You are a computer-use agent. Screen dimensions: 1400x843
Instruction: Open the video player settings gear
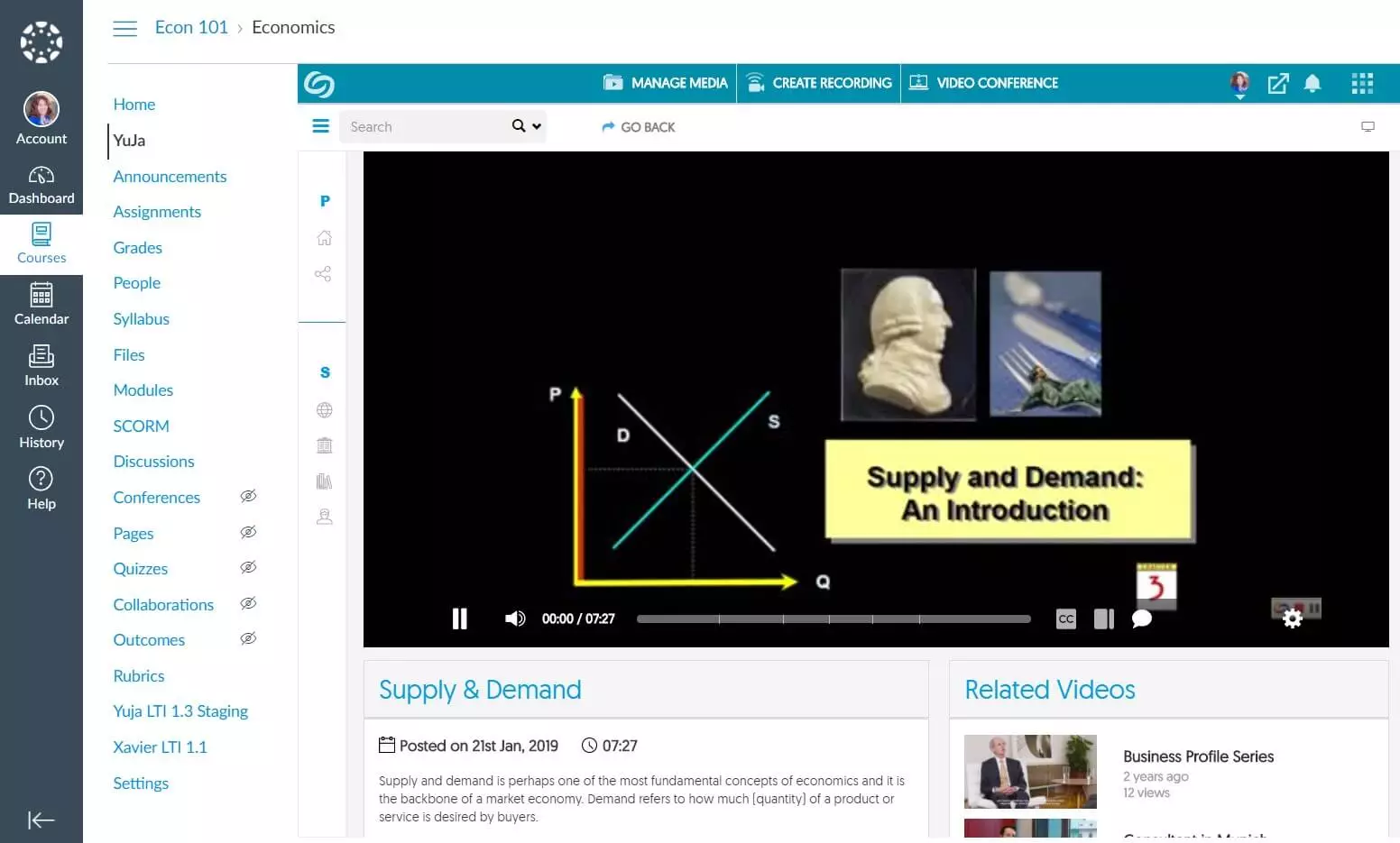pos(1293,619)
